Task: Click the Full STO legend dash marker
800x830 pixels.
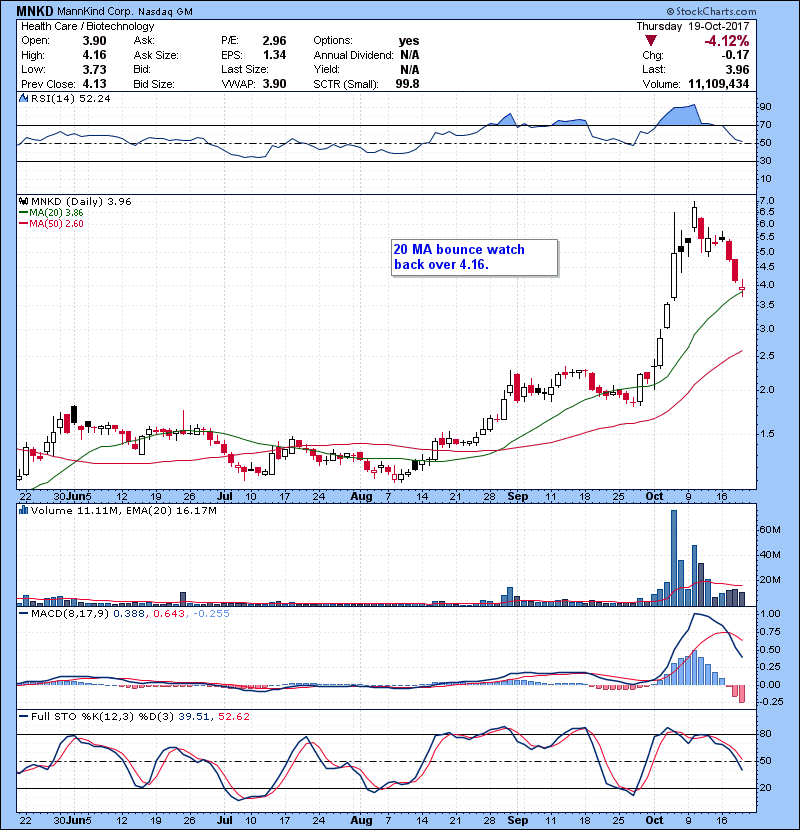Action: (23, 716)
